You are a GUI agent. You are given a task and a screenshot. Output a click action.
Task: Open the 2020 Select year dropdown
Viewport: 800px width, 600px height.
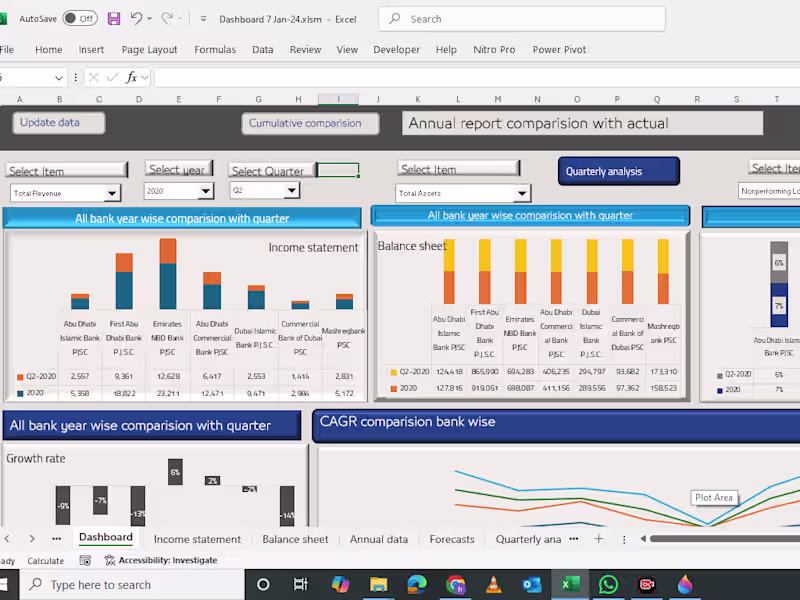pyautogui.click(x=204, y=192)
